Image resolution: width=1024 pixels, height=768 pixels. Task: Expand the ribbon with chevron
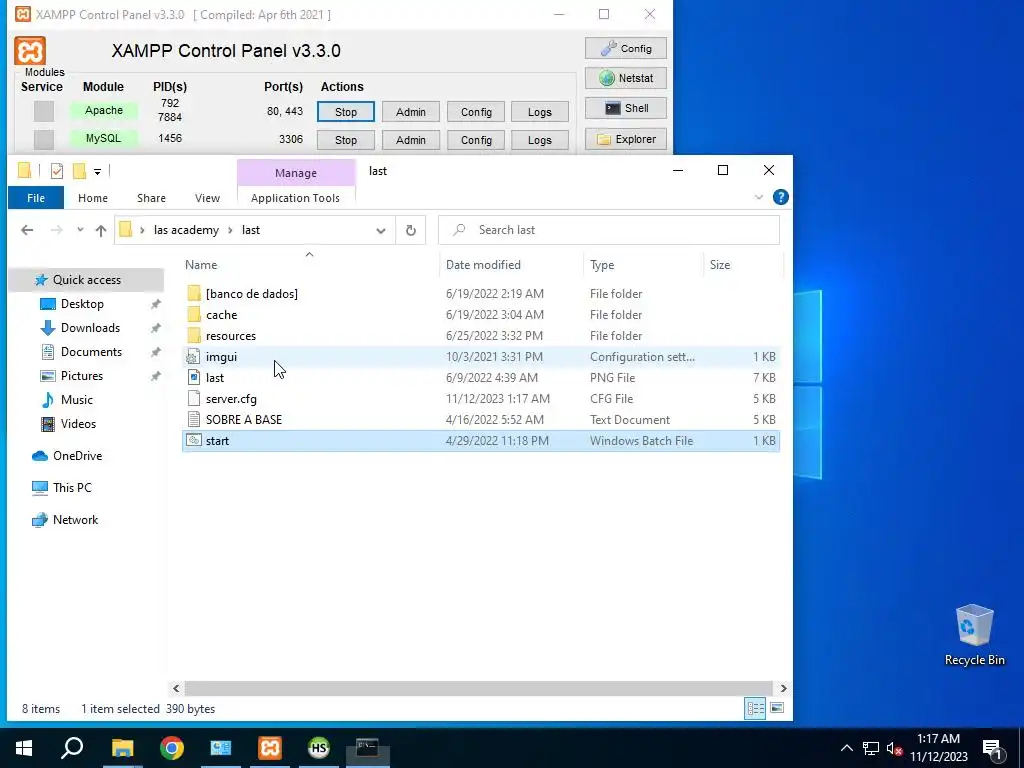pyautogui.click(x=759, y=197)
